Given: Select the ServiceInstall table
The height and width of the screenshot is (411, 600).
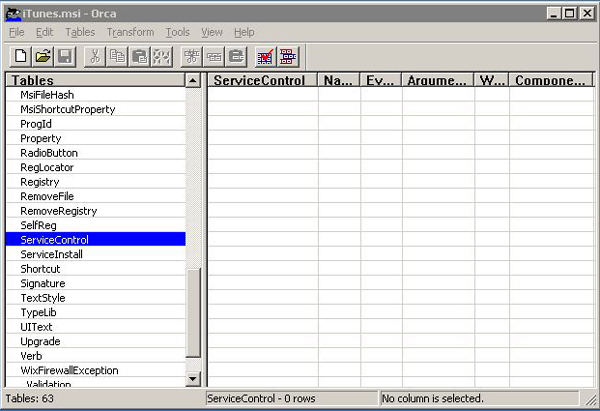Looking at the screenshot, I should tap(51, 254).
